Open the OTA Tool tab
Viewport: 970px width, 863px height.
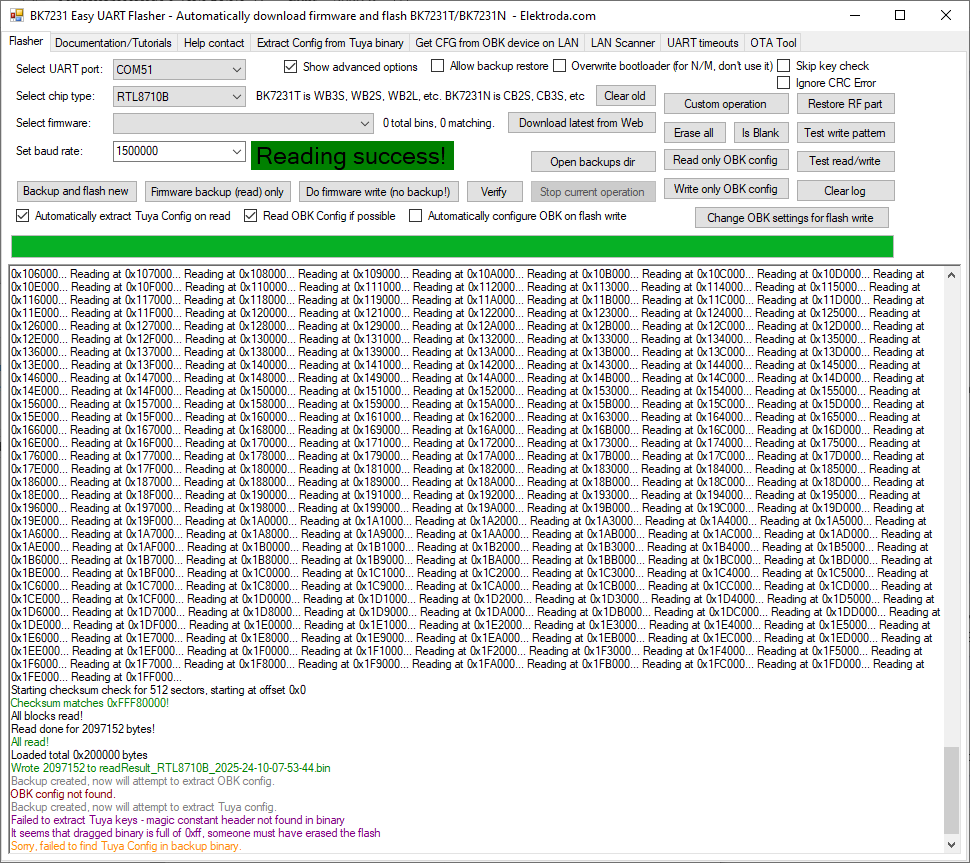point(773,43)
